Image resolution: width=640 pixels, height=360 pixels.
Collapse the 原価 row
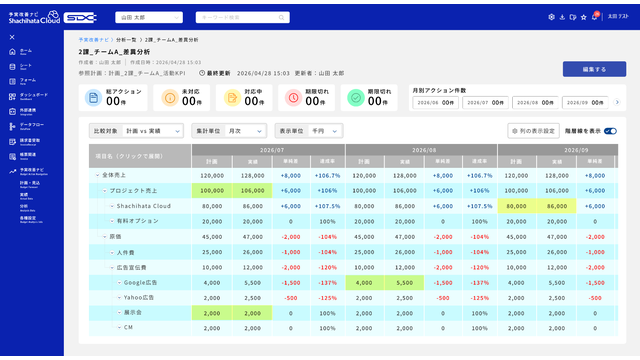click(x=104, y=237)
